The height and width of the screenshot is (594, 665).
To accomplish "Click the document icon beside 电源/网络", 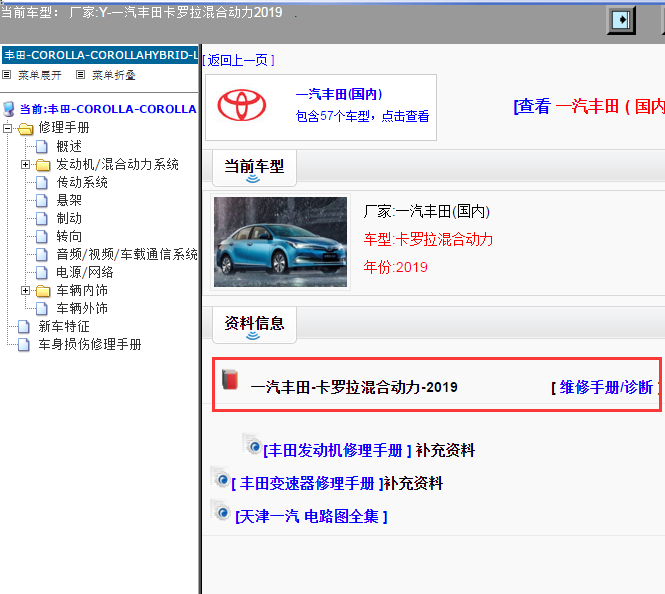I will [x=42, y=273].
